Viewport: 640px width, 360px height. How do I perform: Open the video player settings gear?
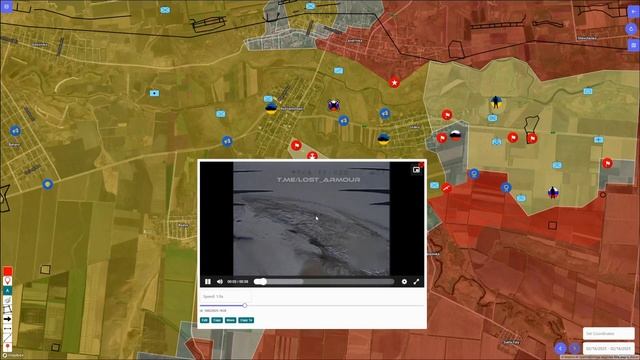tap(404, 281)
